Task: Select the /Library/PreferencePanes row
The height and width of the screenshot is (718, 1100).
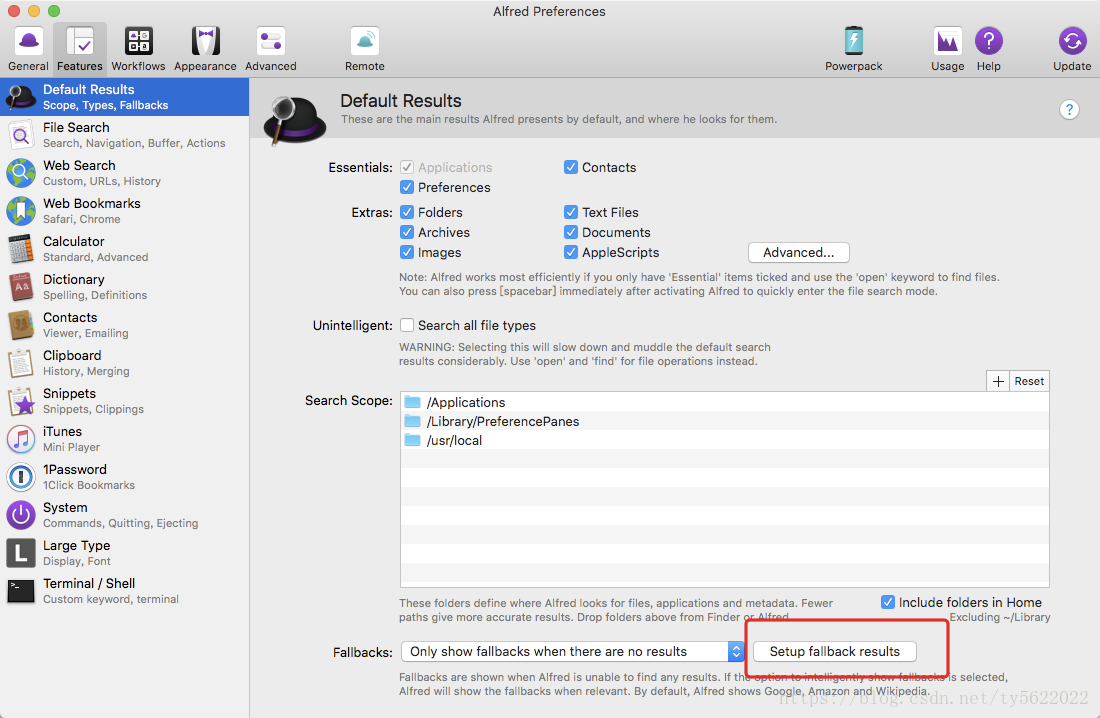Action: pos(725,421)
